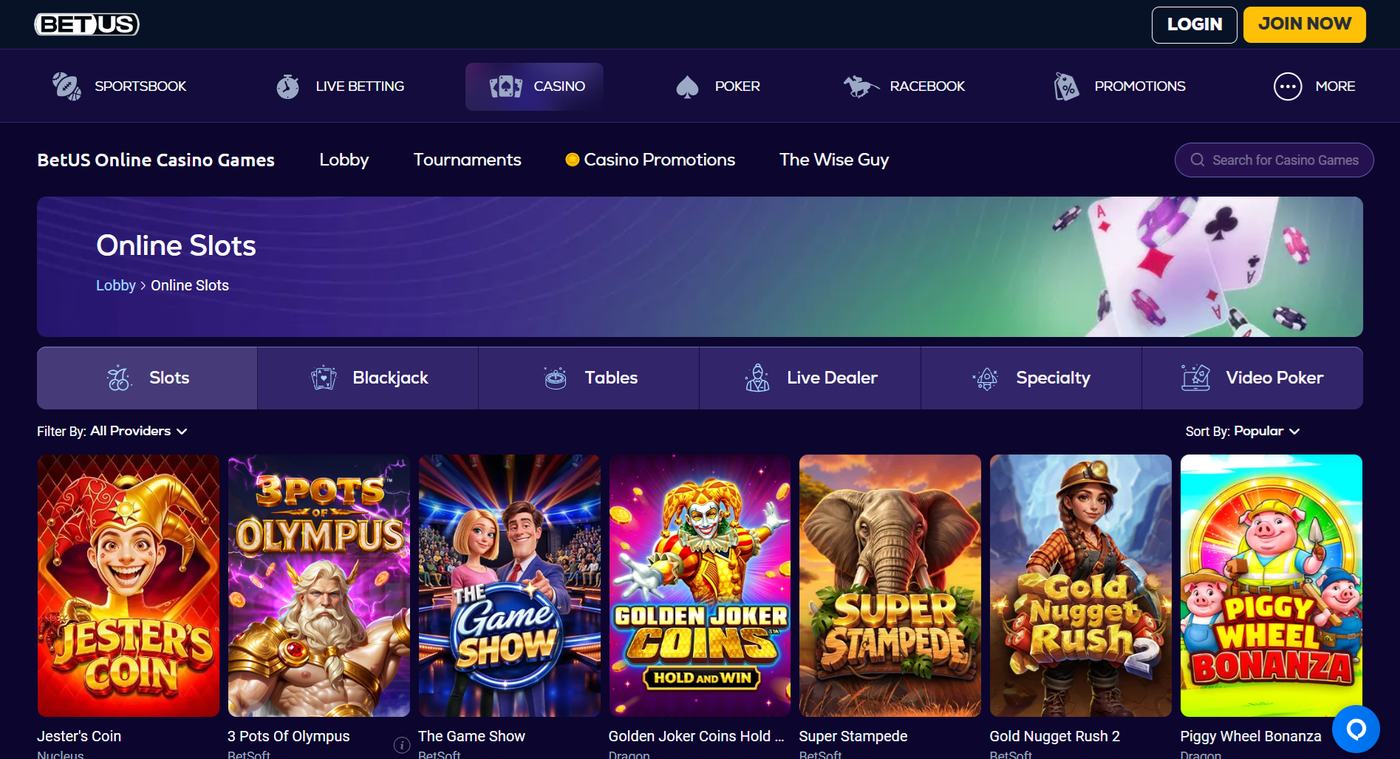Click the Live Betting stopwatch icon
Image resolution: width=1400 pixels, height=759 pixels.
point(288,86)
